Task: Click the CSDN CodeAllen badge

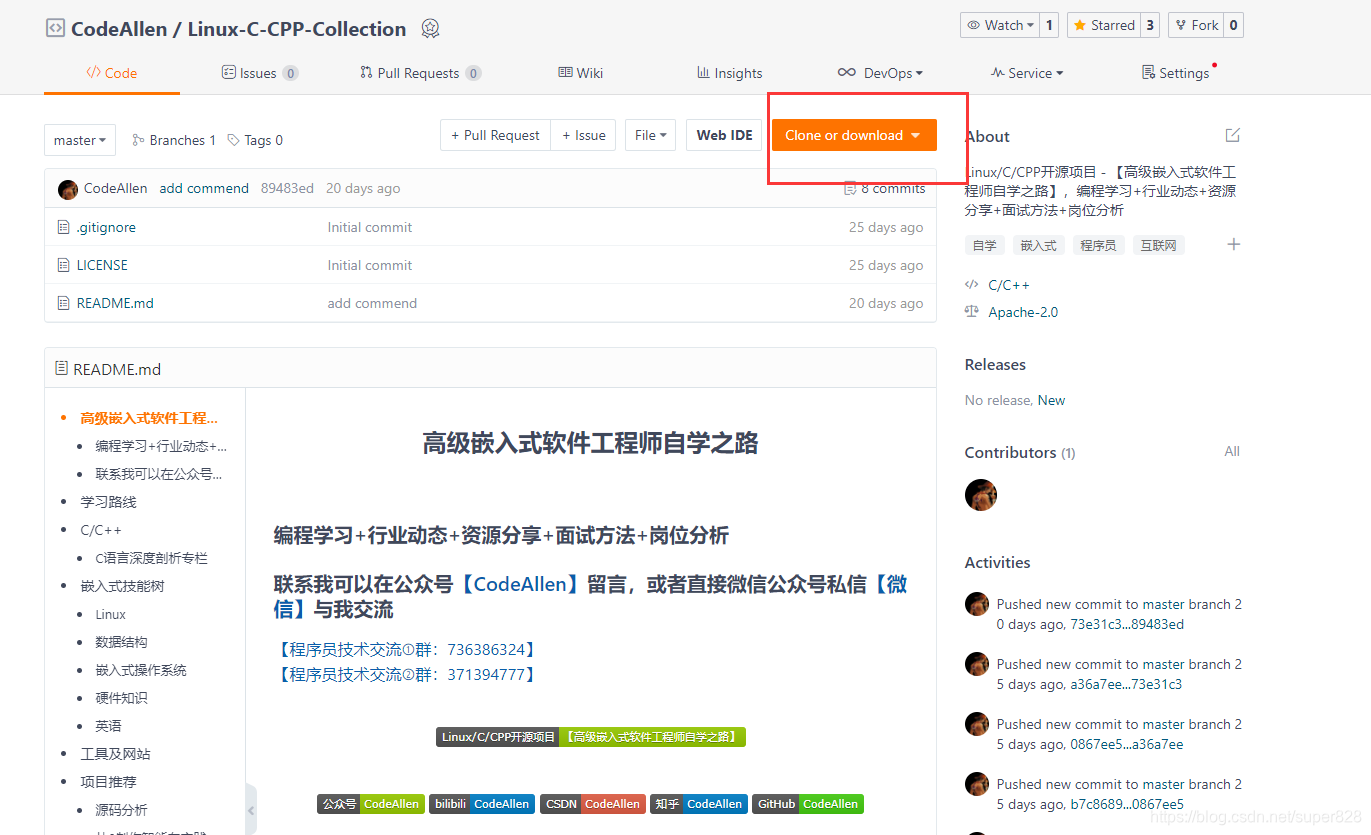Action: (x=593, y=804)
